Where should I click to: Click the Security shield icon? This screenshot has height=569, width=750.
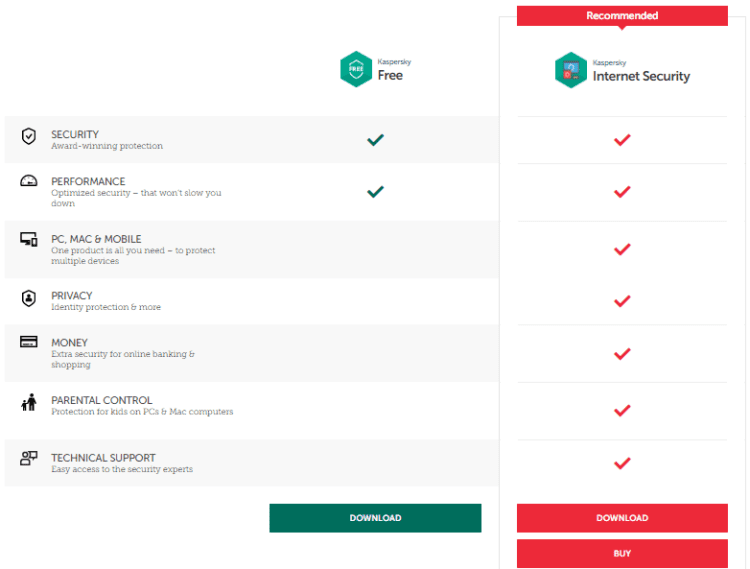point(29,136)
